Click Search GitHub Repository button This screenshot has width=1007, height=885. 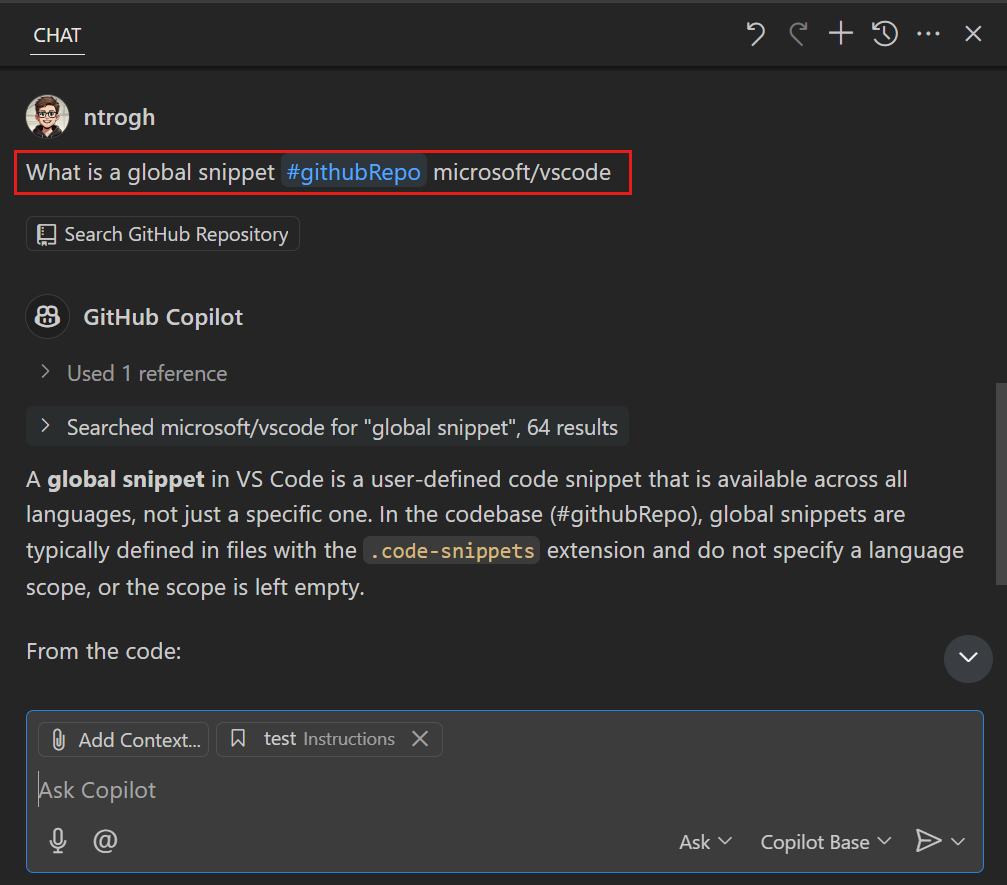[163, 235]
